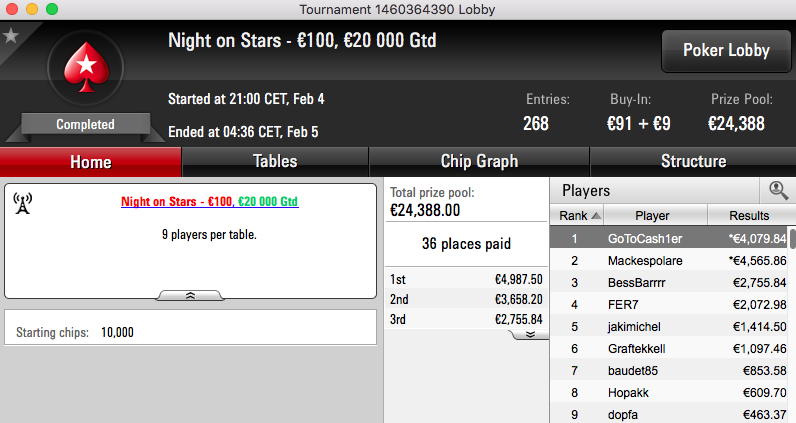796x423 pixels.
Task: Click the Rank sort arrow
Action: [x=596, y=216]
